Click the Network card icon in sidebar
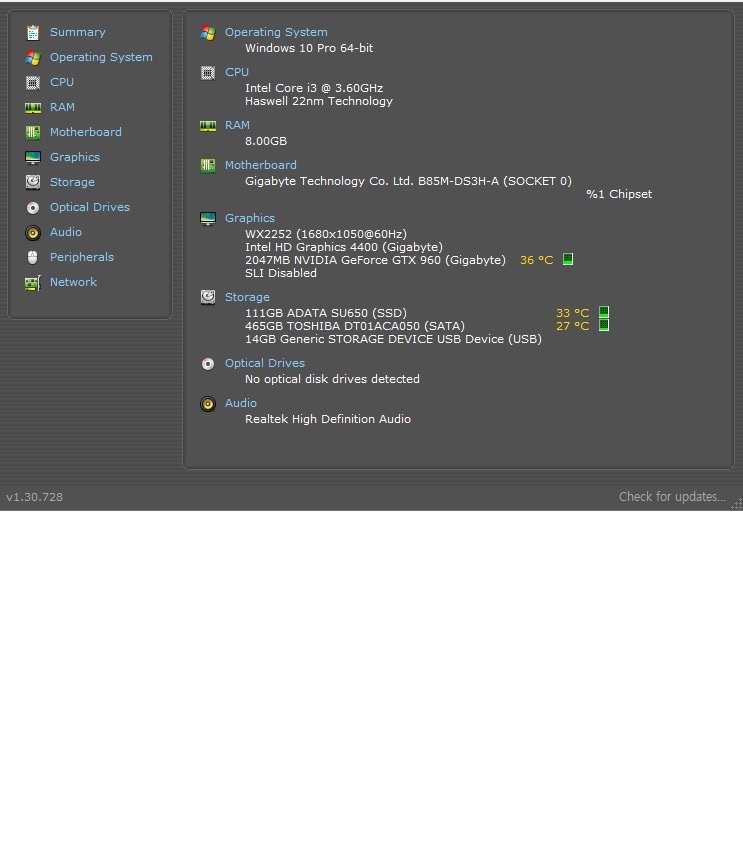The height and width of the screenshot is (860, 743). [x=33, y=283]
